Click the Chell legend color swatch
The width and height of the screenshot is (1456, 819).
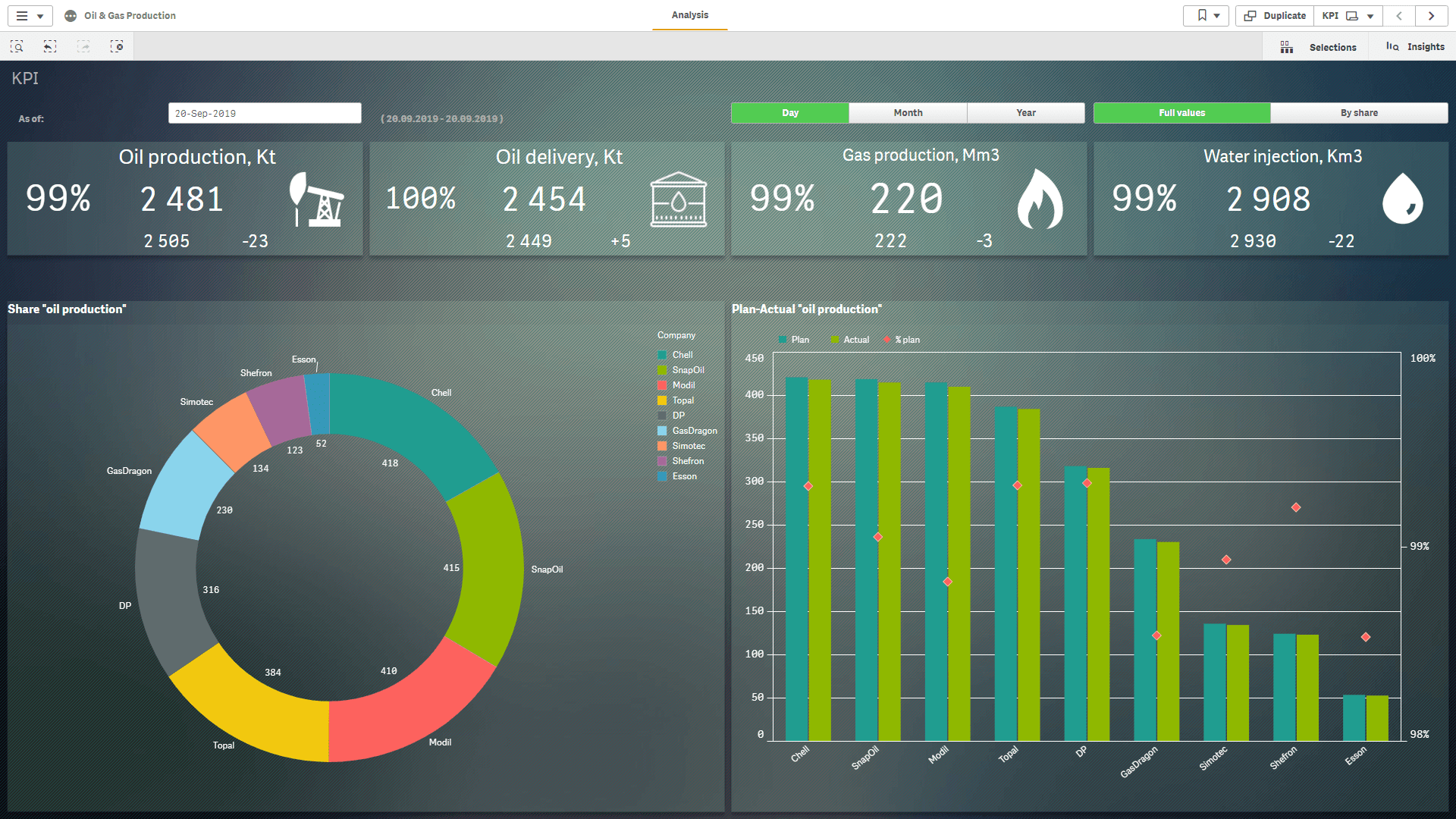point(662,355)
